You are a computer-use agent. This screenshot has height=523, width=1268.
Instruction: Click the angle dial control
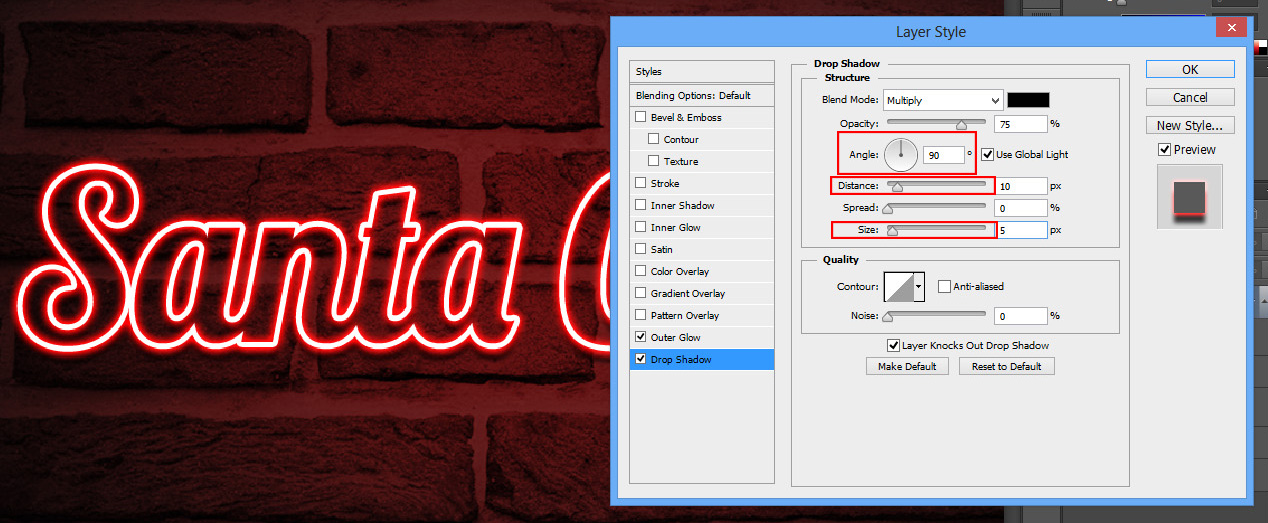[901, 154]
